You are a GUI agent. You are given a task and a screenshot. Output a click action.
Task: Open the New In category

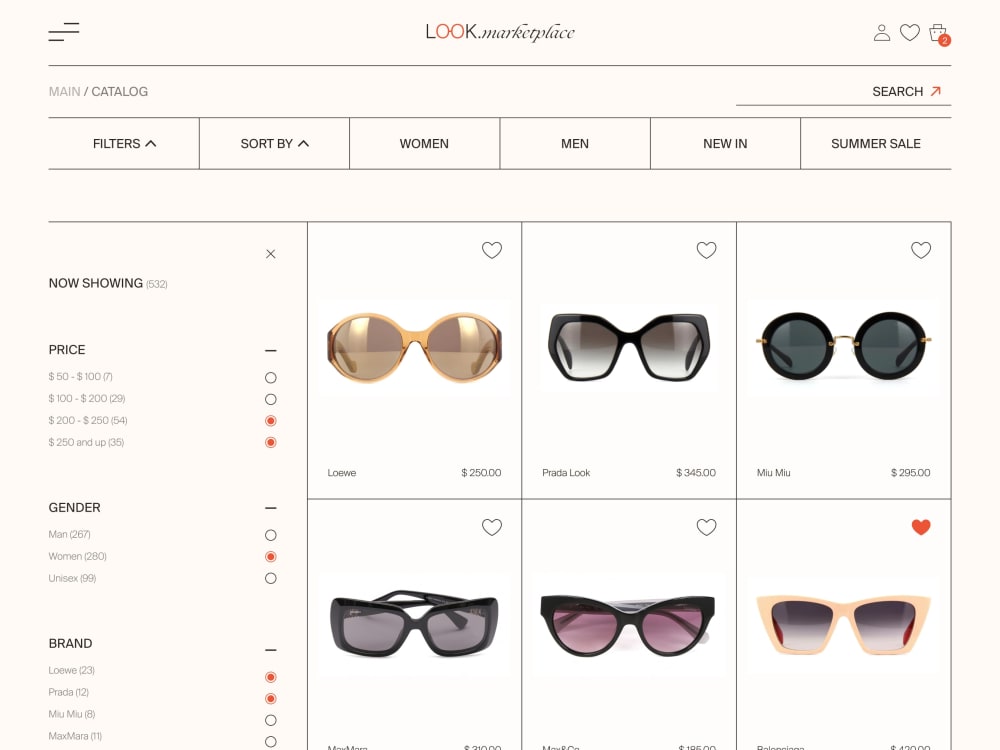(725, 143)
